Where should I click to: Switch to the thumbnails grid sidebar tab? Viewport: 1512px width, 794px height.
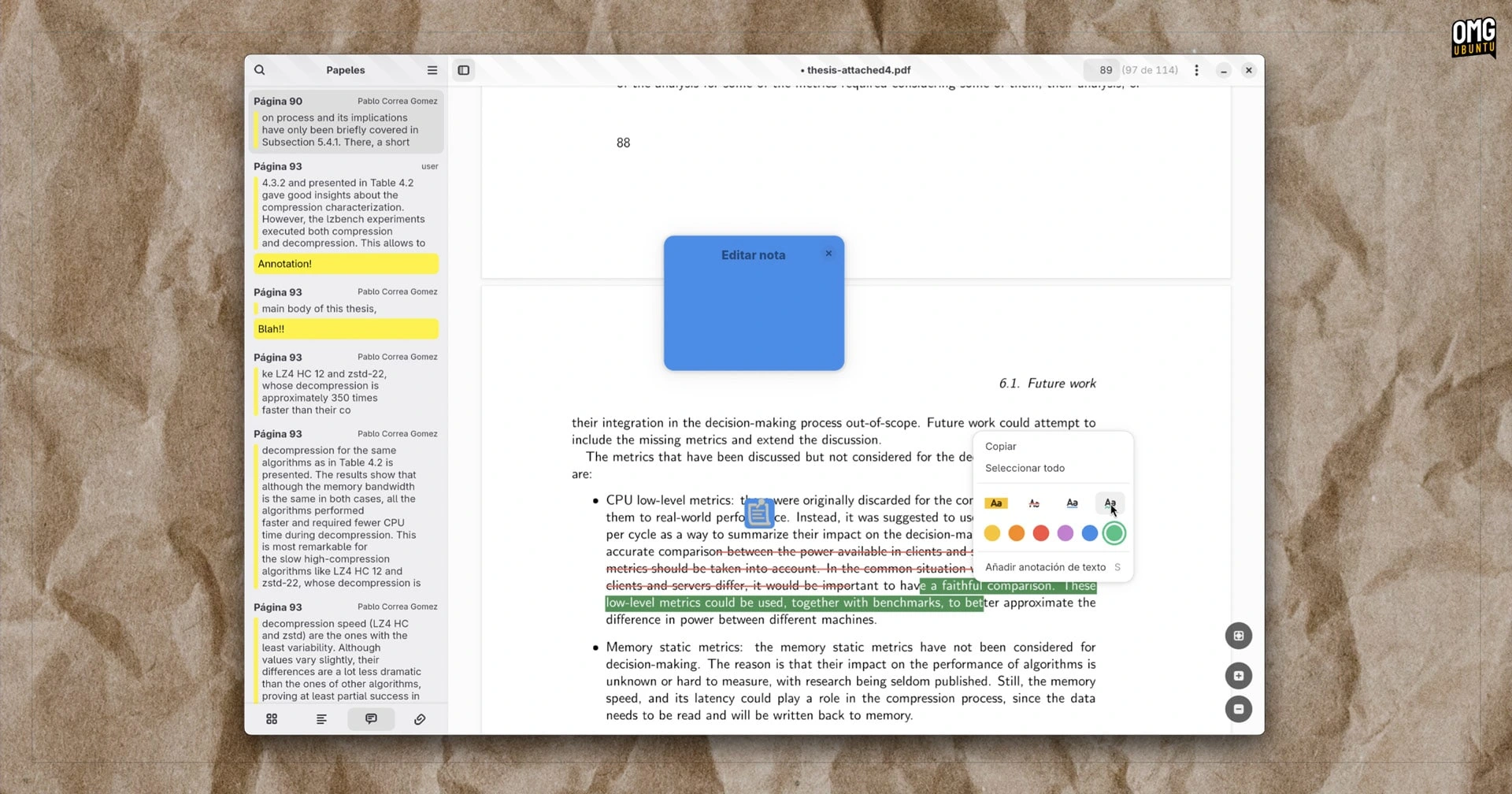click(272, 719)
